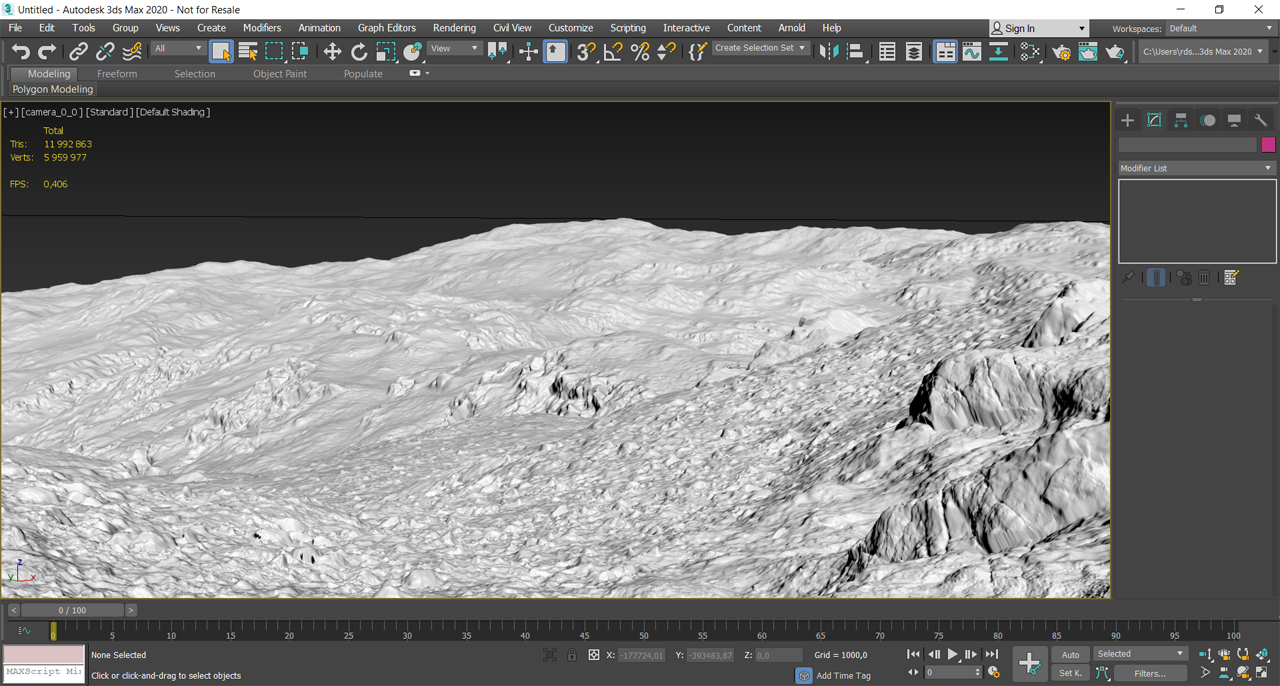Select the Move tool in toolbar
Screen dimensions: 1280x686
coord(332,51)
